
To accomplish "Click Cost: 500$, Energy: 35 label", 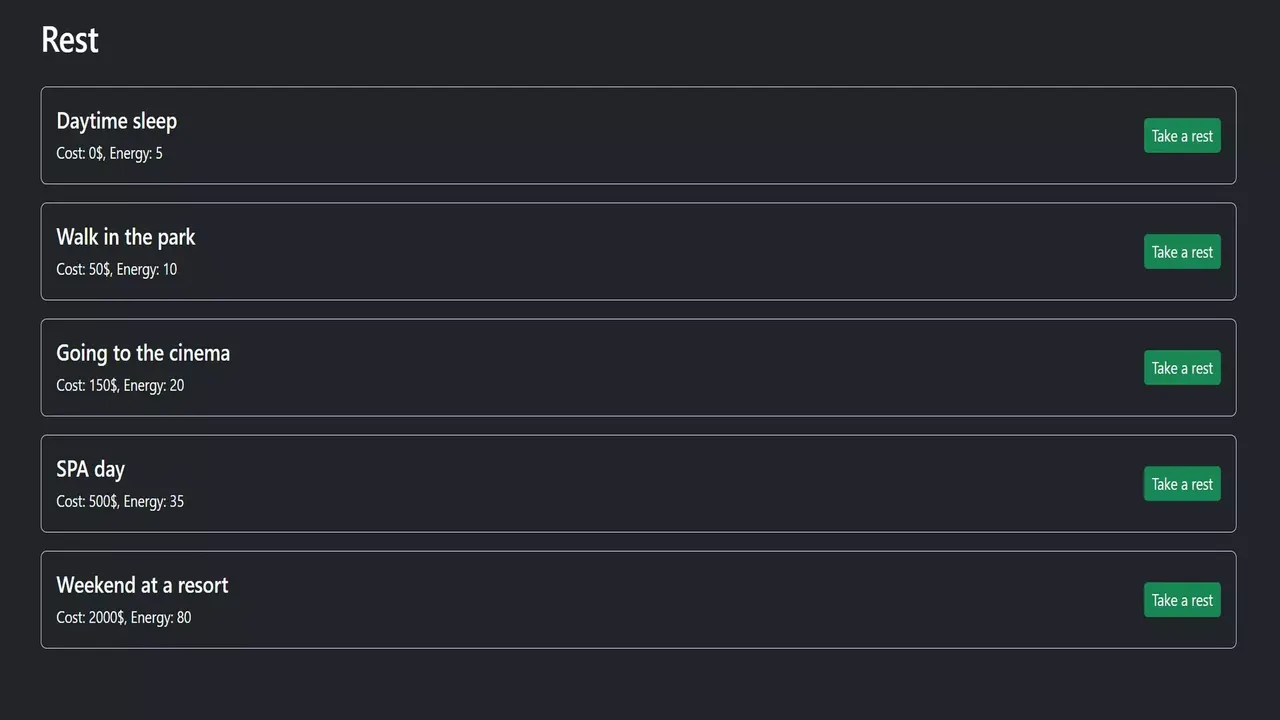I will tap(120, 501).
